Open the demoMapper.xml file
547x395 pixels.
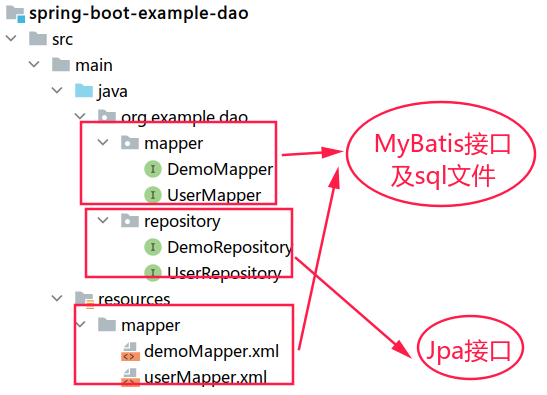pyautogui.click(x=211, y=351)
